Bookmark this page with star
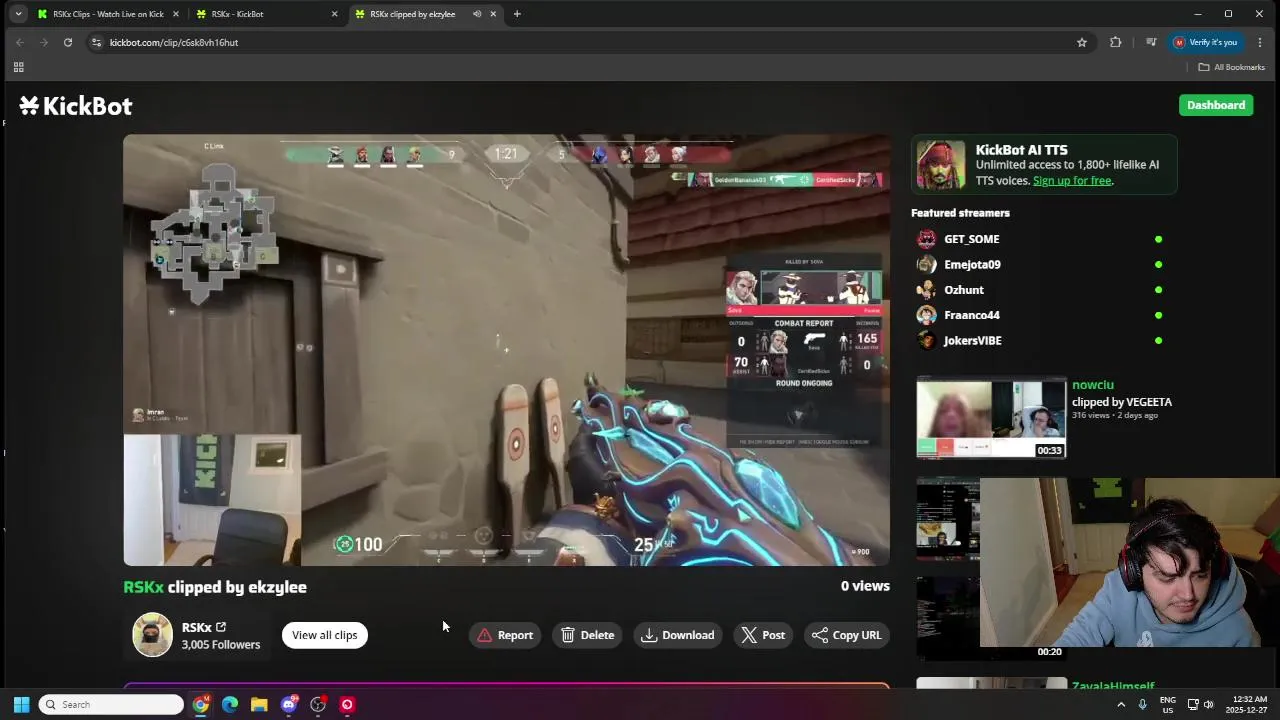 [1081, 42]
